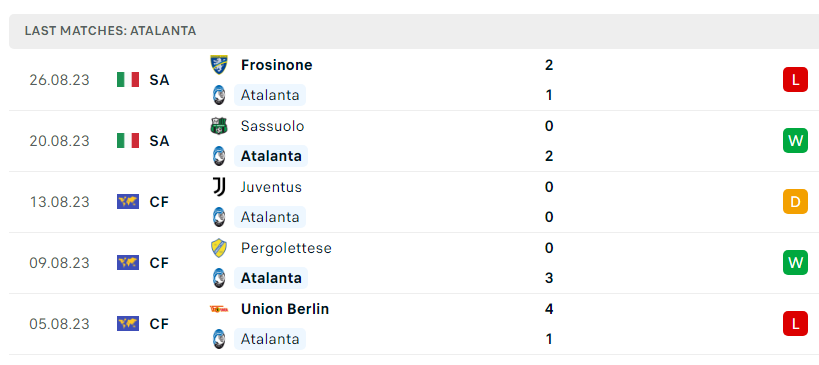Image resolution: width=819 pixels, height=365 pixels.
Task: Click the SA league label on 20.08.23 row
Action: (x=159, y=141)
